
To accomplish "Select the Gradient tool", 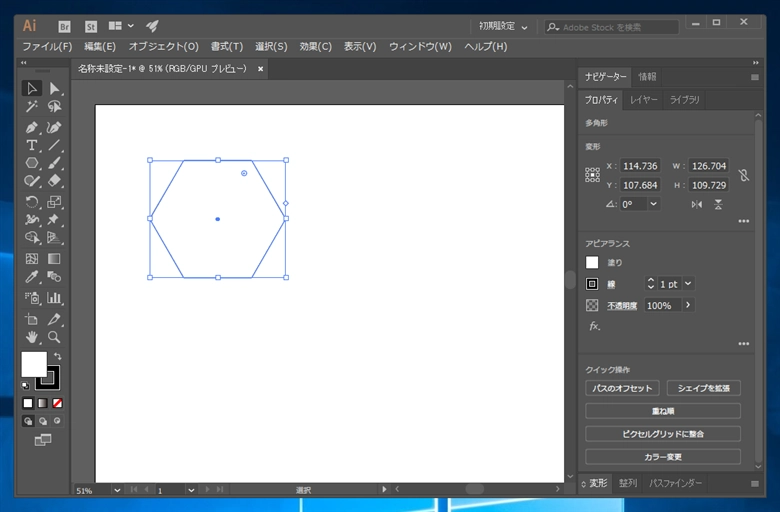I will tap(54, 259).
